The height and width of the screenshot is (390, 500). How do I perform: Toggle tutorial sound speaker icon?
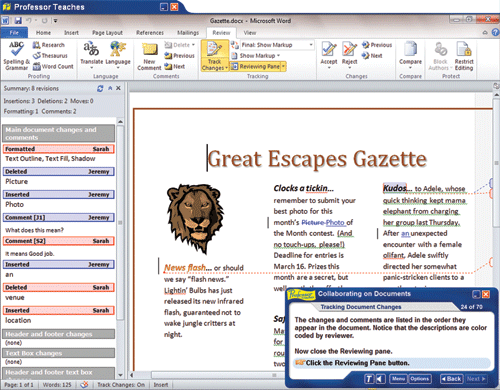pos(381,379)
